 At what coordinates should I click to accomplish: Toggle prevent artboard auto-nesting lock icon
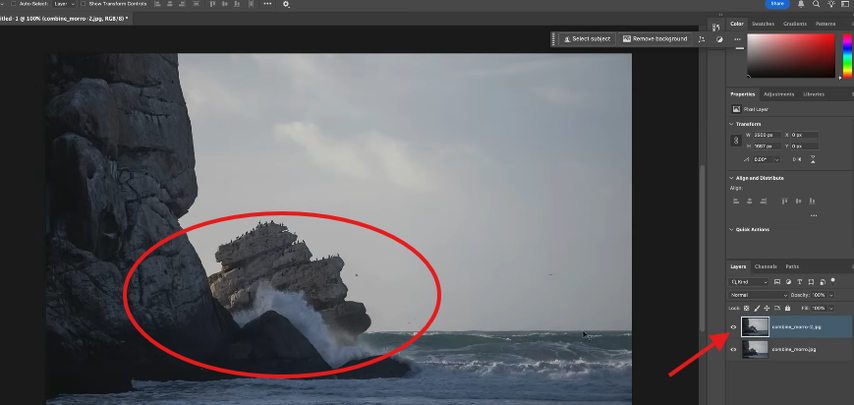pyautogui.click(x=777, y=308)
